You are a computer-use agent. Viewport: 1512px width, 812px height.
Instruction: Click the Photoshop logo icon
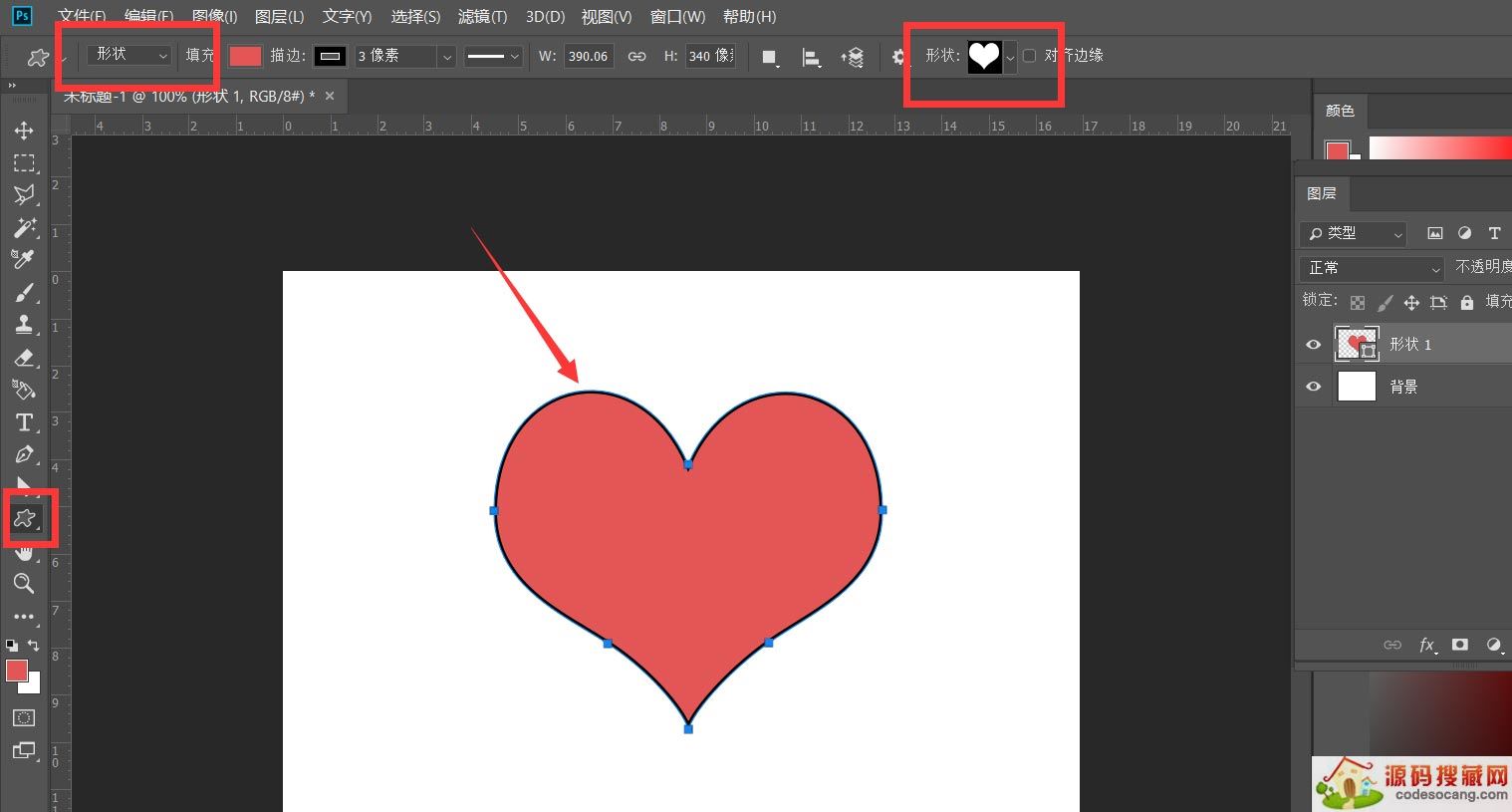[21, 16]
